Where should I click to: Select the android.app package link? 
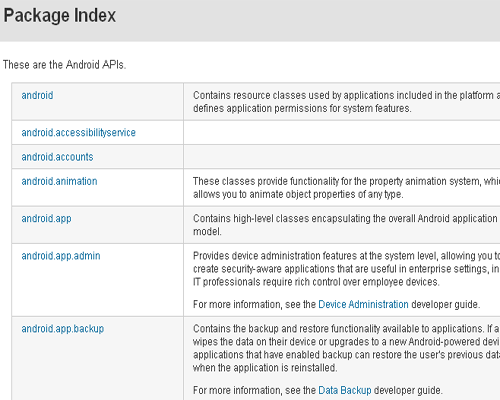[x=46, y=219]
